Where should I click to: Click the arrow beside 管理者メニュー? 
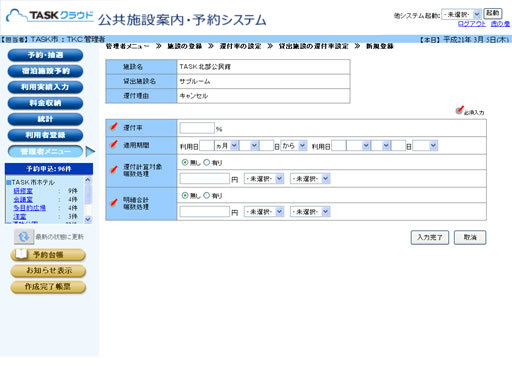pos(90,151)
